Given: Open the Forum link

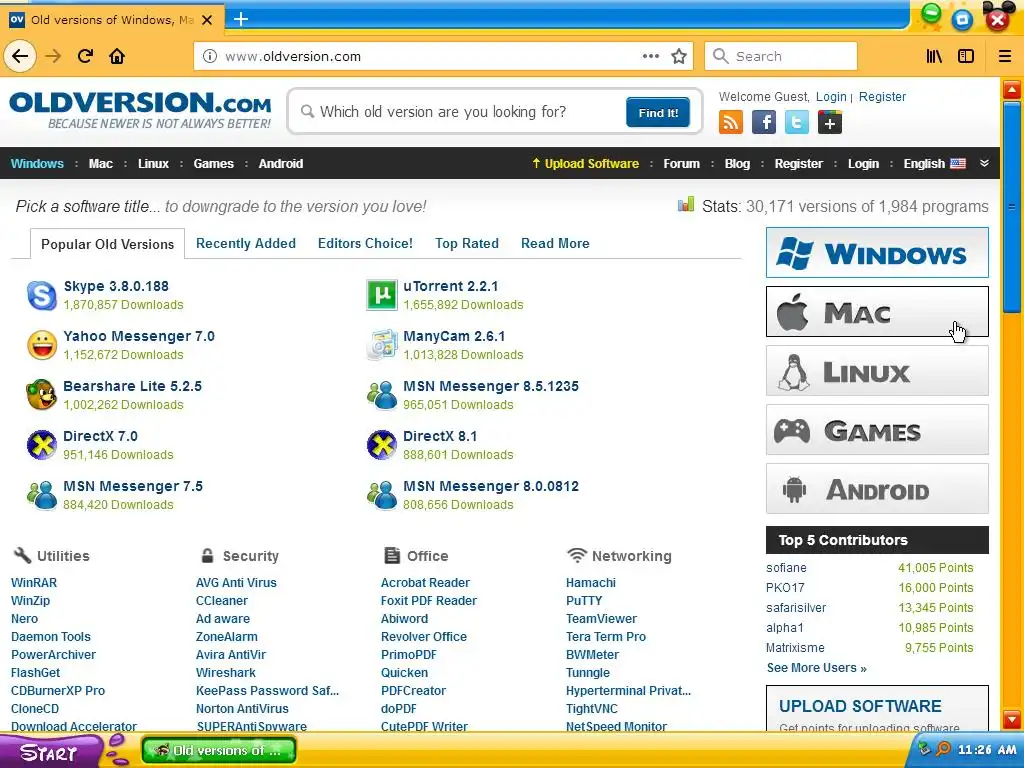Looking at the screenshot, I should click(681, 163).
